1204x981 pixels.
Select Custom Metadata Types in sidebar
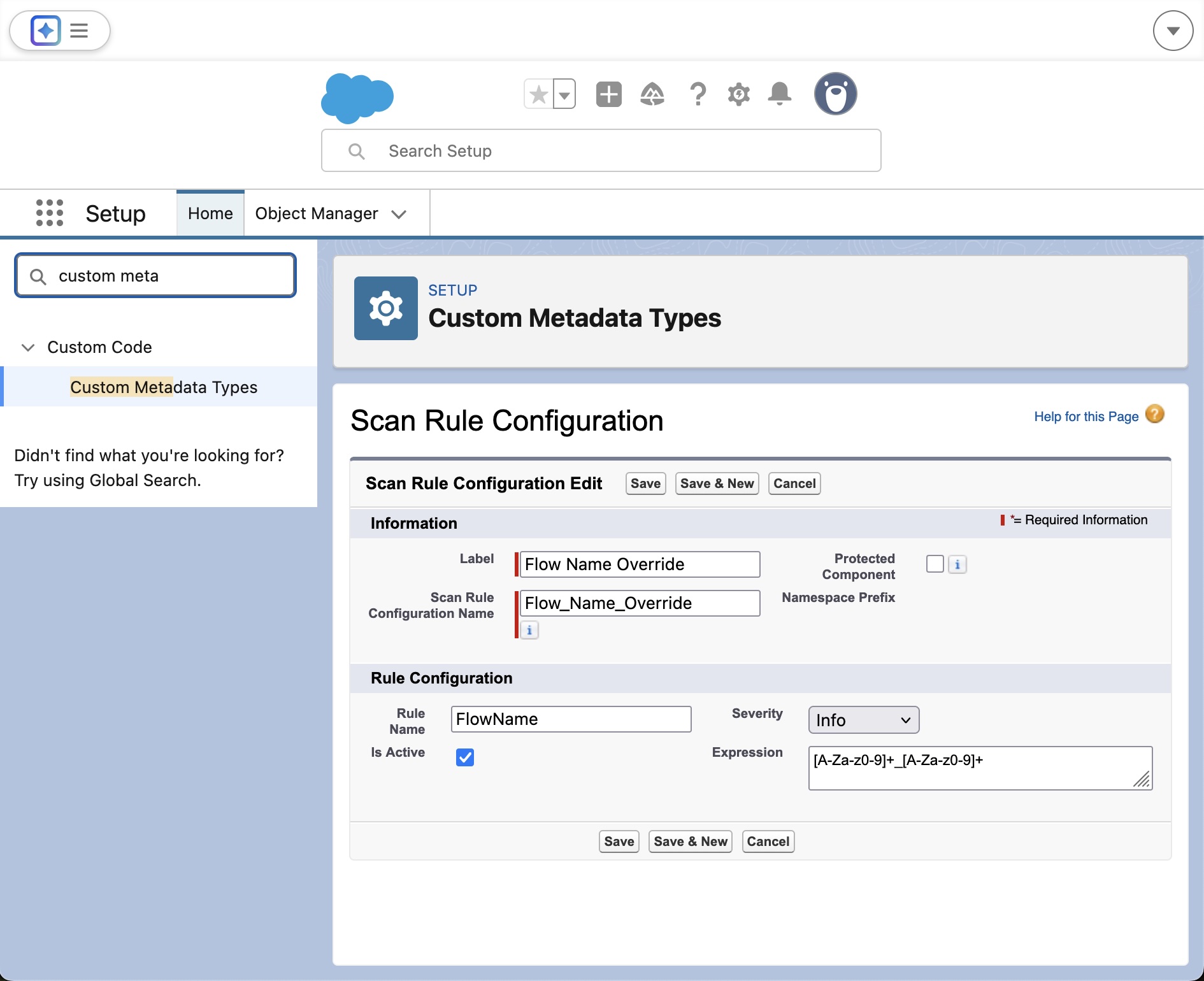click(x=164, y=387)
